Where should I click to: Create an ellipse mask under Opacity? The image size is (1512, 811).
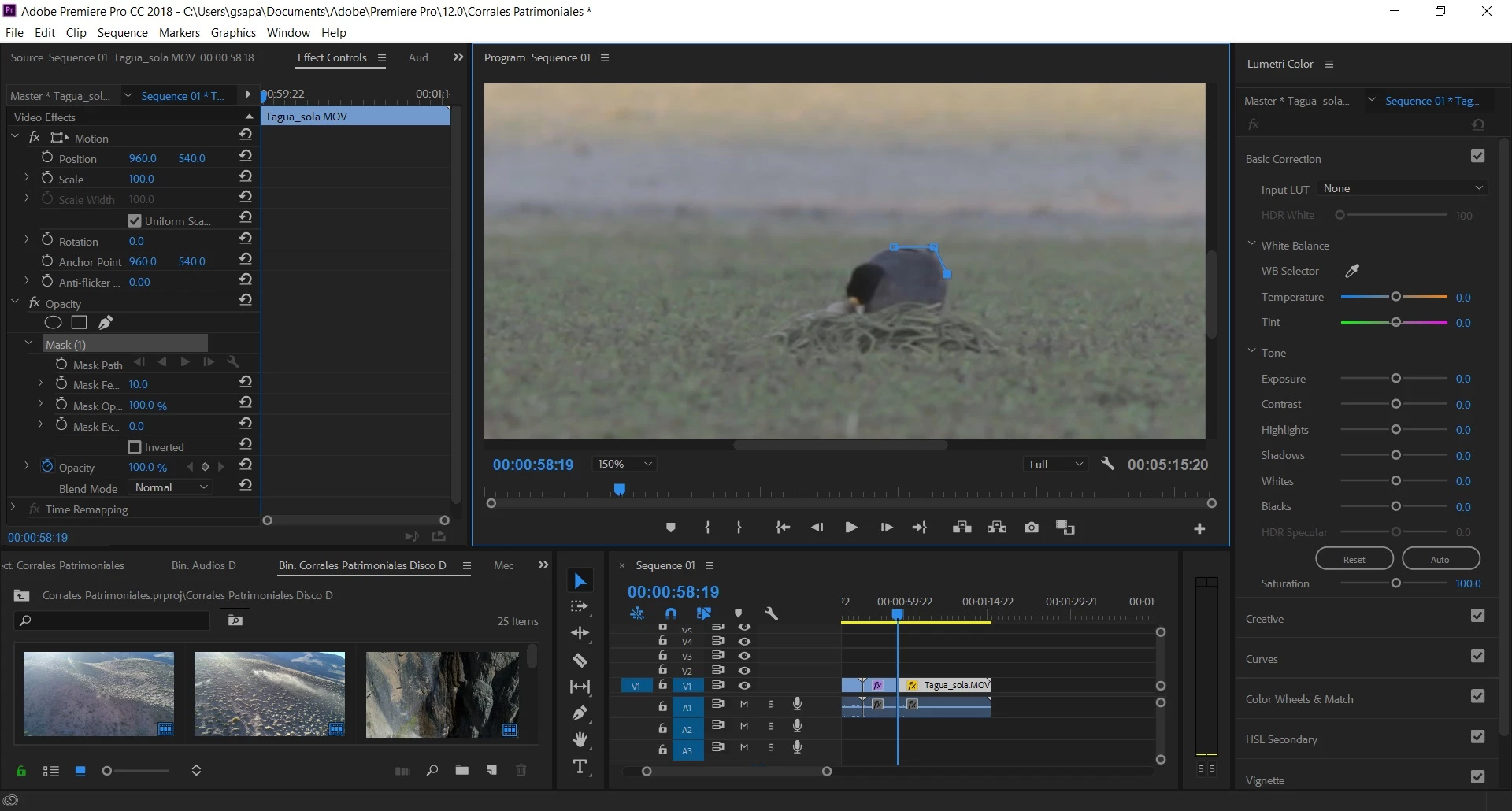coord(53,322)
